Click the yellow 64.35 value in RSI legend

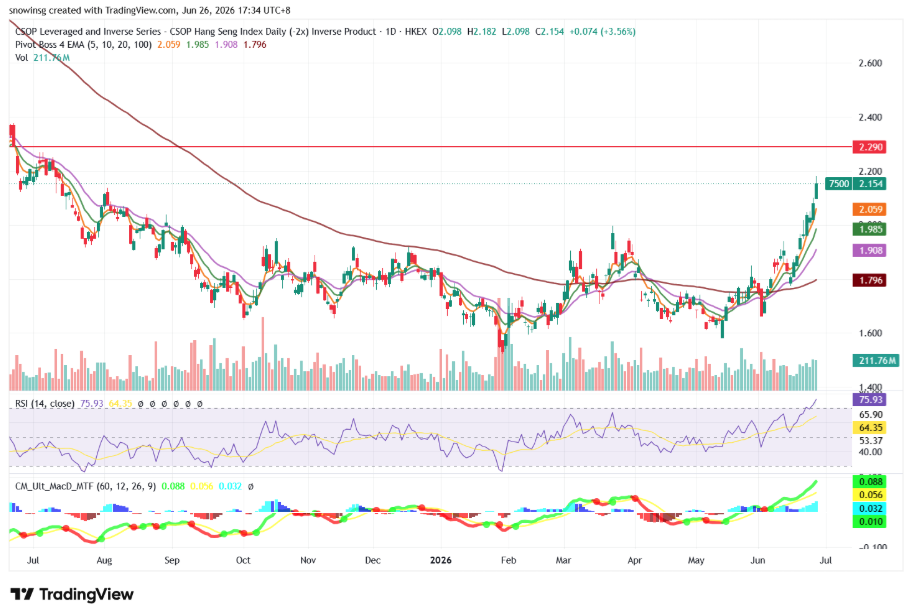pyautogui.click(x=120, y=403)
